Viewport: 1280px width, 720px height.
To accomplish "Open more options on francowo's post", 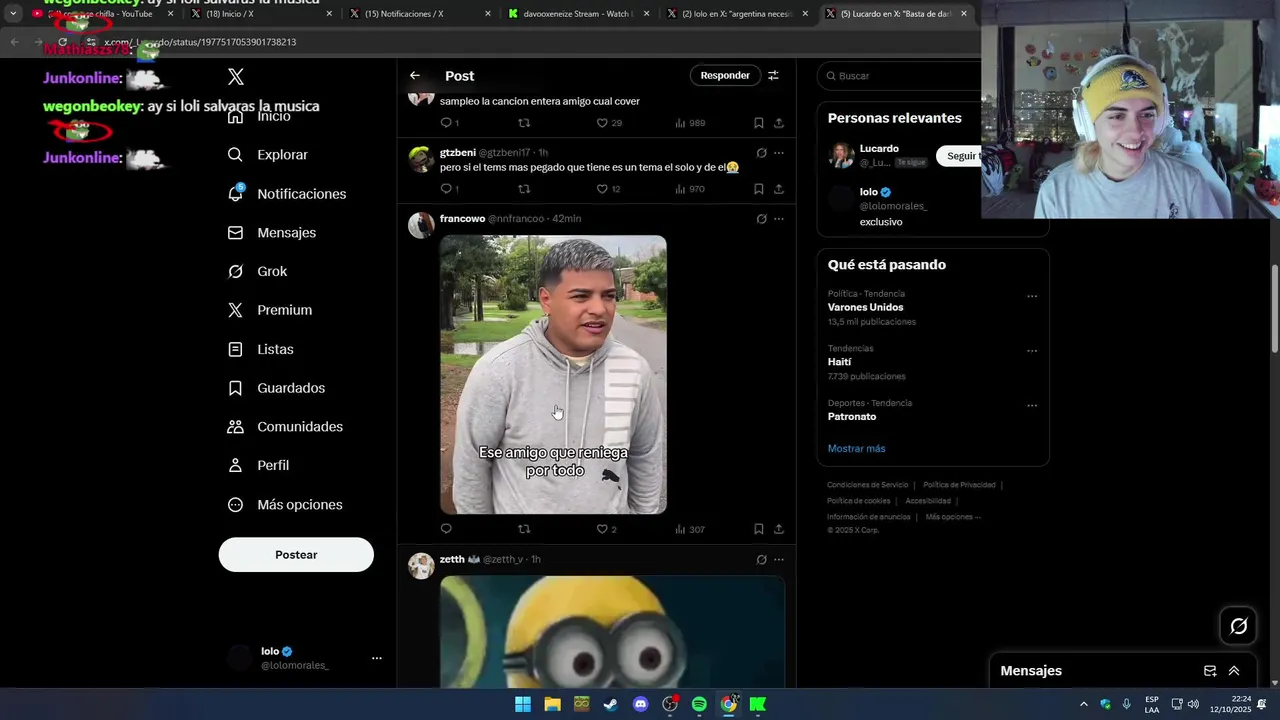I will pos(779,219).
